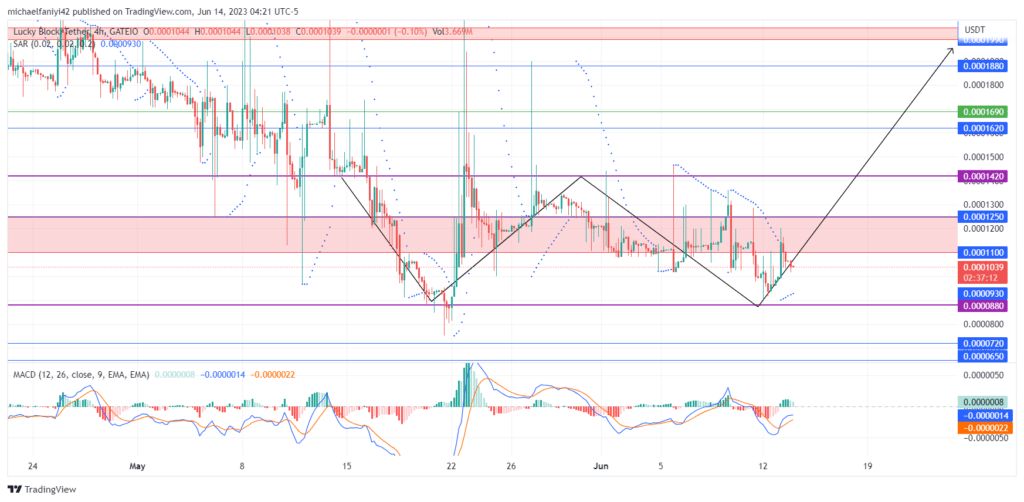Click the 19 date label on time axis
This screenshot has width=1024, height=502.
click(867, 467)
